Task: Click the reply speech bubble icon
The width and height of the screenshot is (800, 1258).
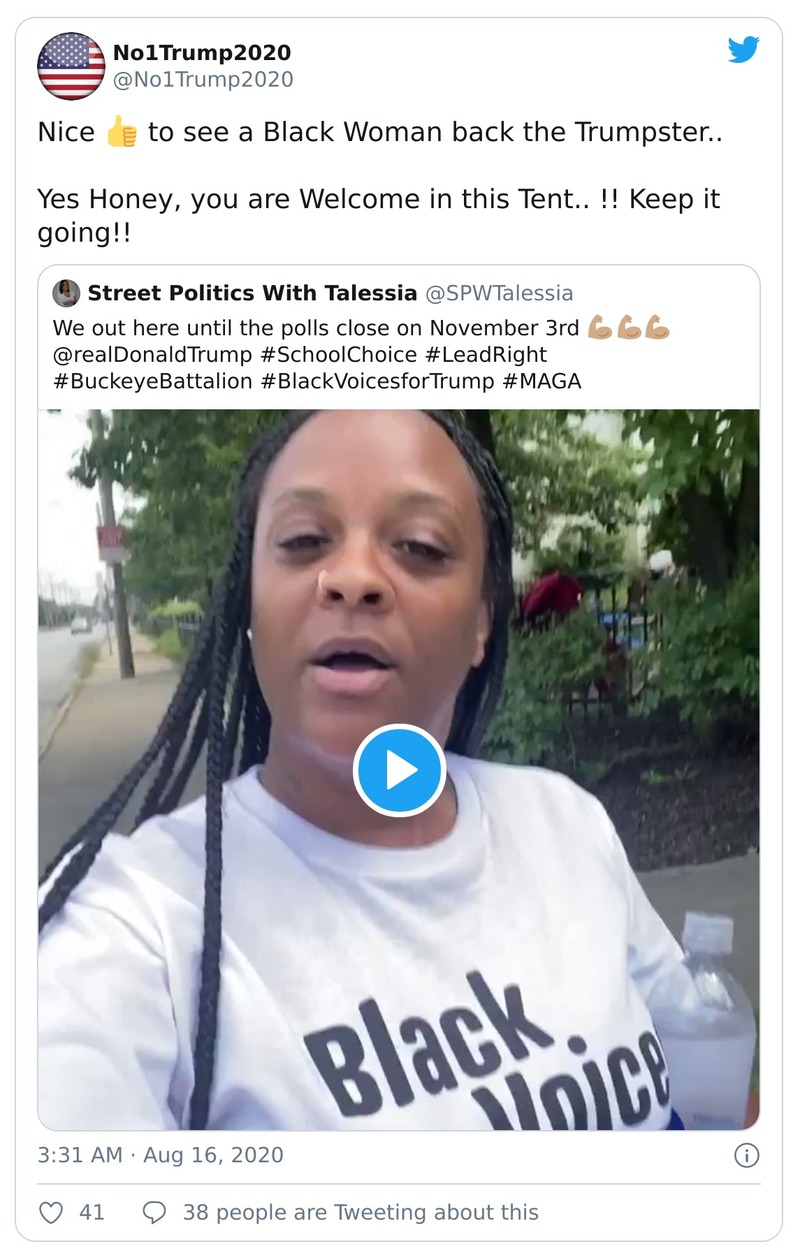Action: click(x=154, y=1212)
